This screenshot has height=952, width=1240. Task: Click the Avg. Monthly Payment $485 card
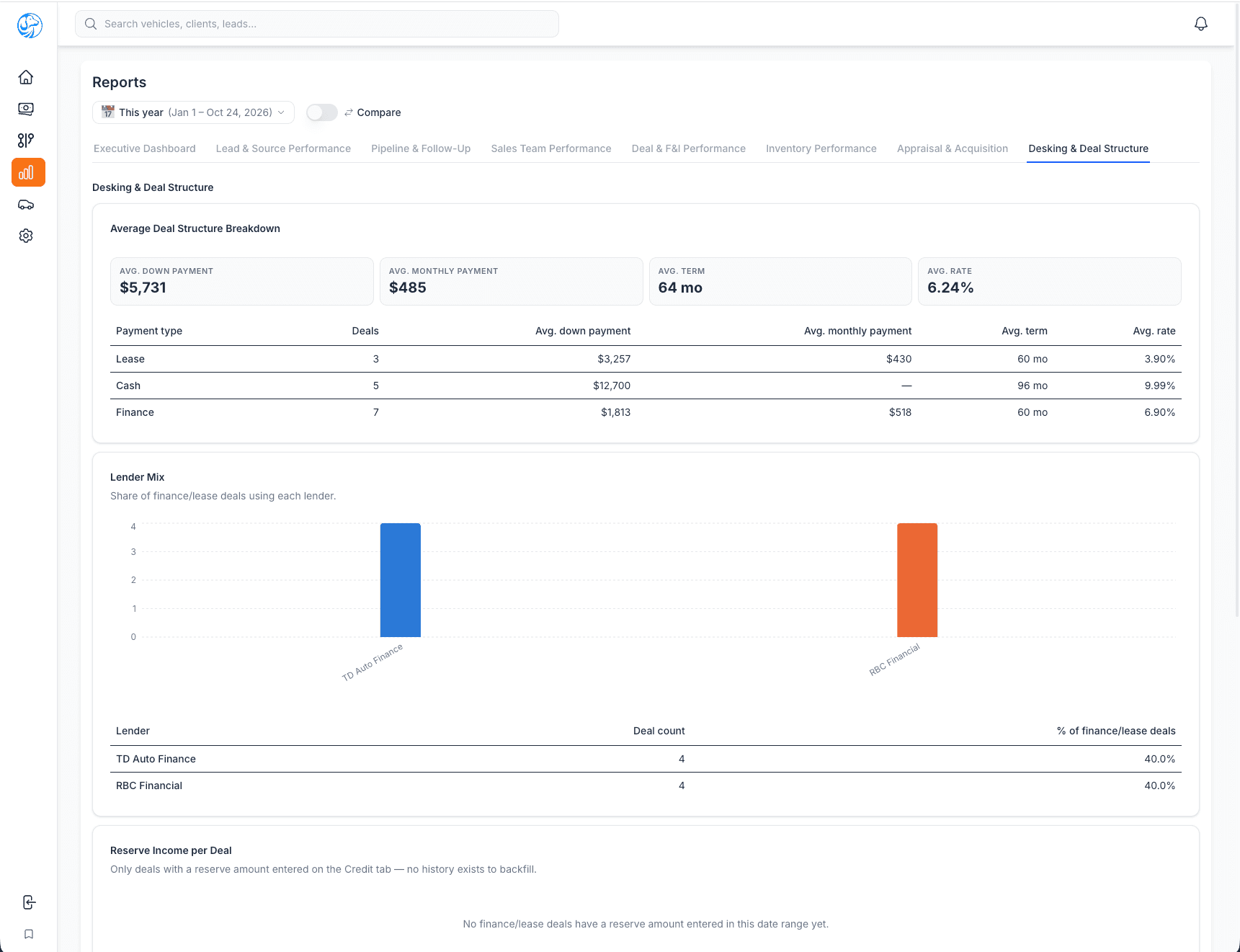[512, 281]
